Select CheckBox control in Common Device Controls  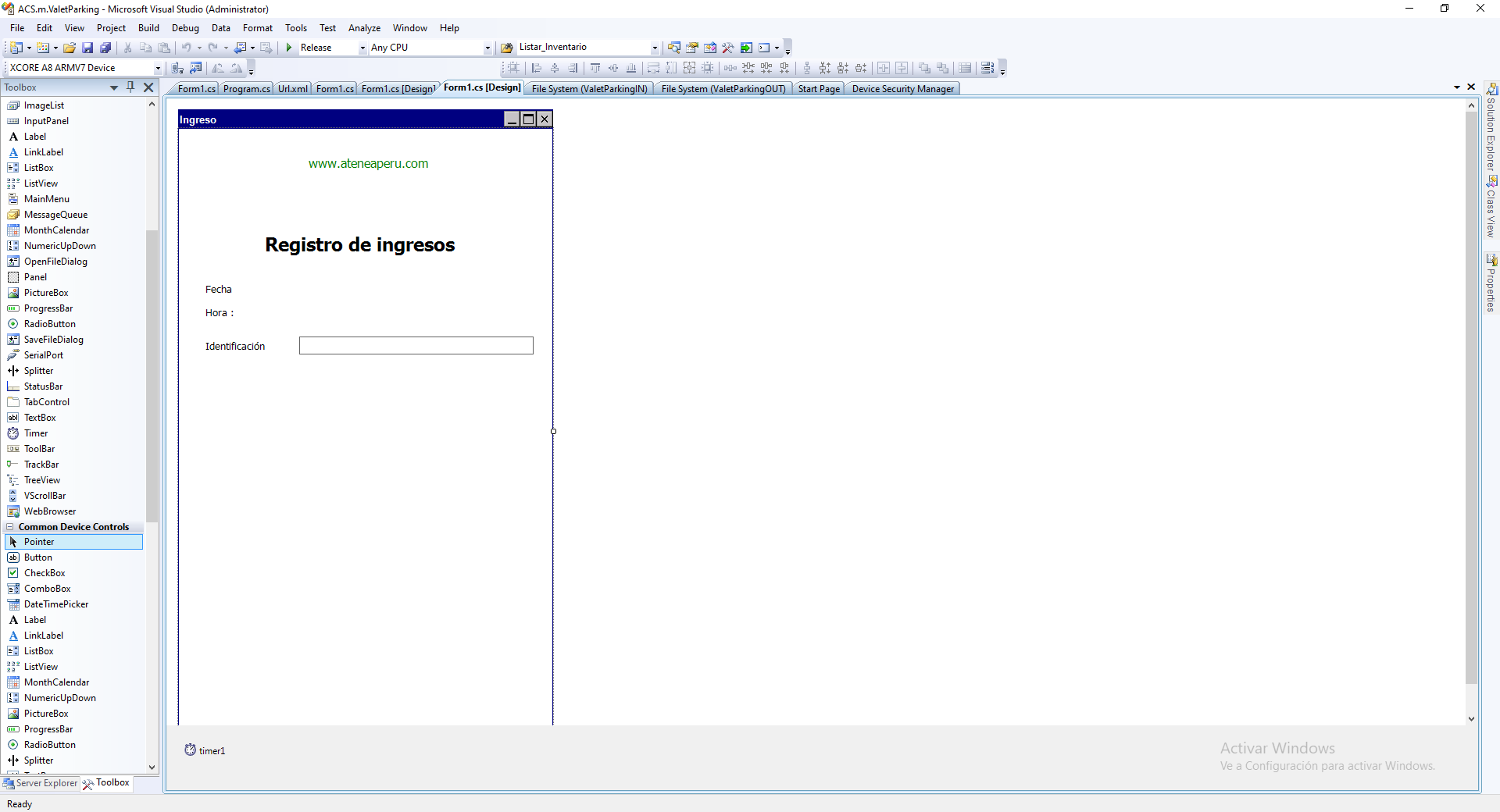(x=45, y=573)
